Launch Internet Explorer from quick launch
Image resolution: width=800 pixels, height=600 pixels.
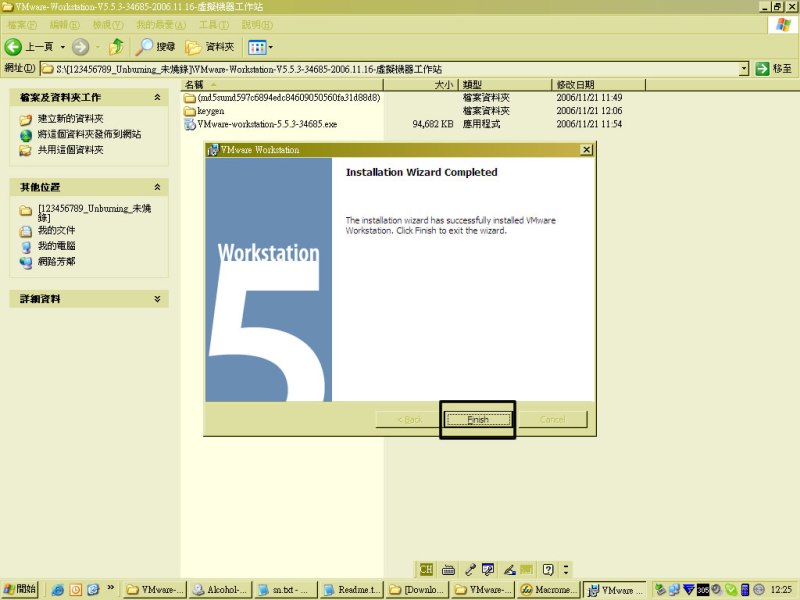58,590
